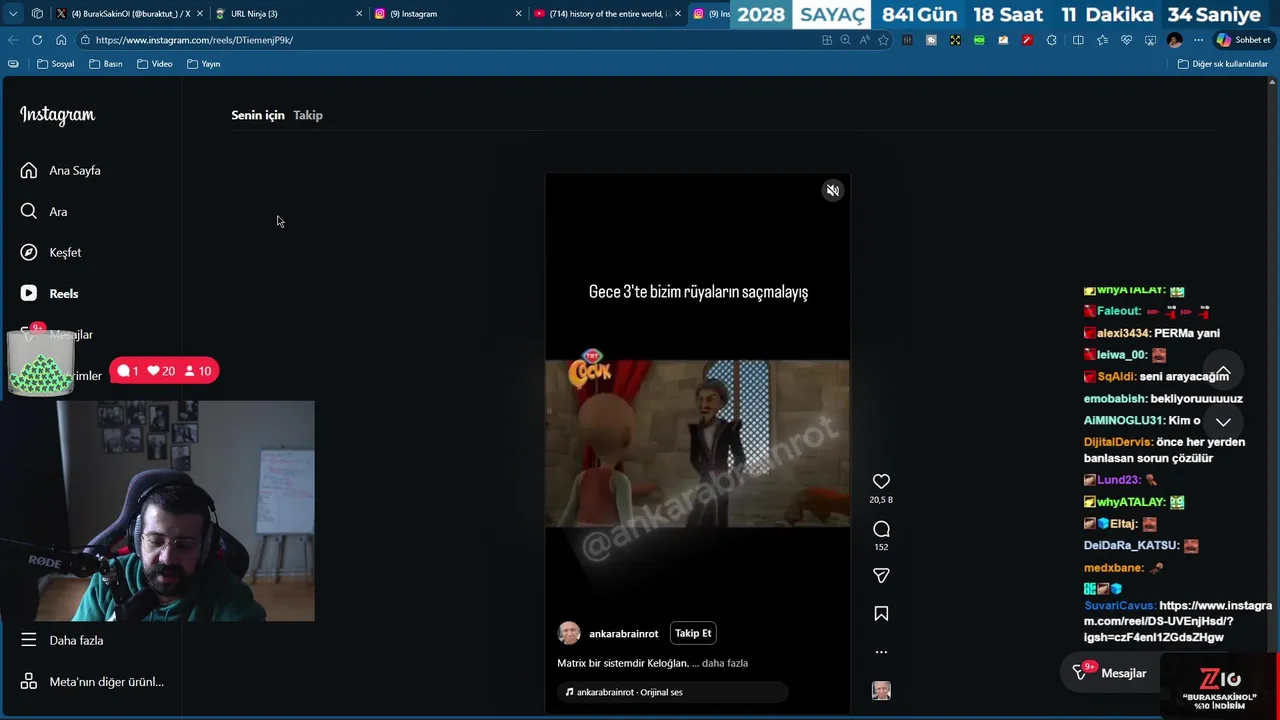Click the read aloud icon
The height and width of the screenshot is (720, 1280).
point(865,40)
